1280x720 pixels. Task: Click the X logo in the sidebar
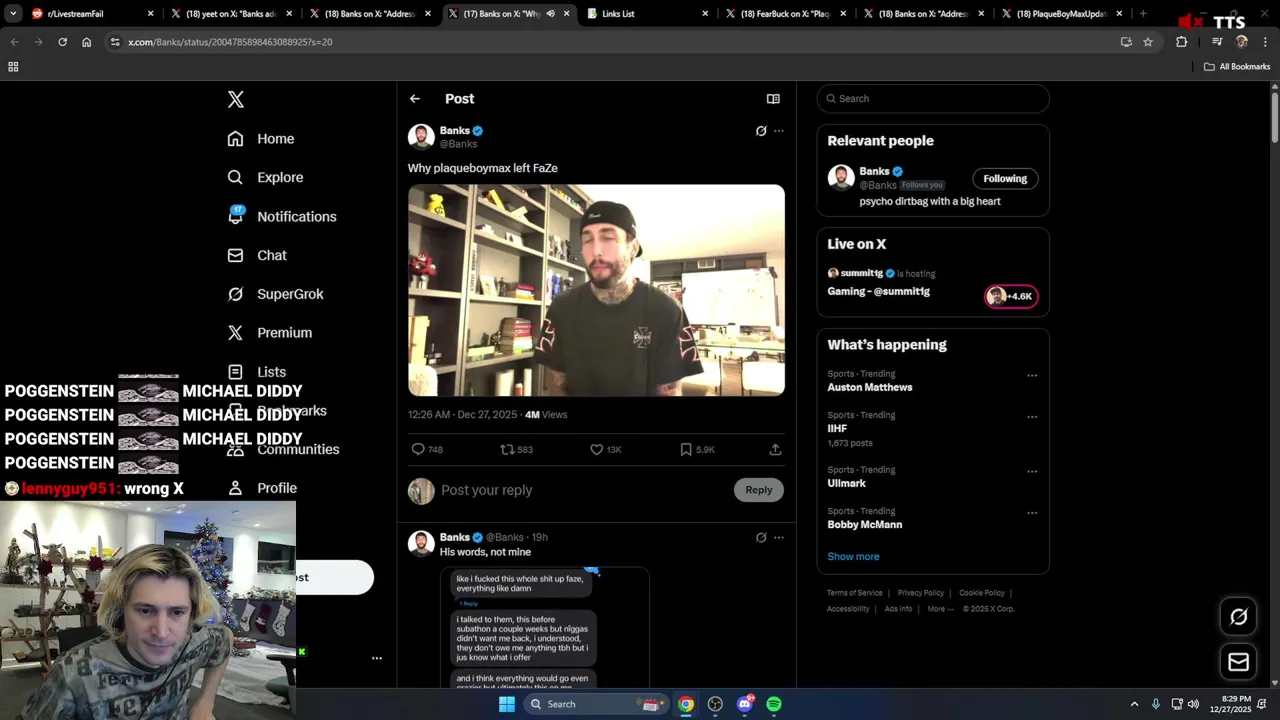[x=236, y=99]
